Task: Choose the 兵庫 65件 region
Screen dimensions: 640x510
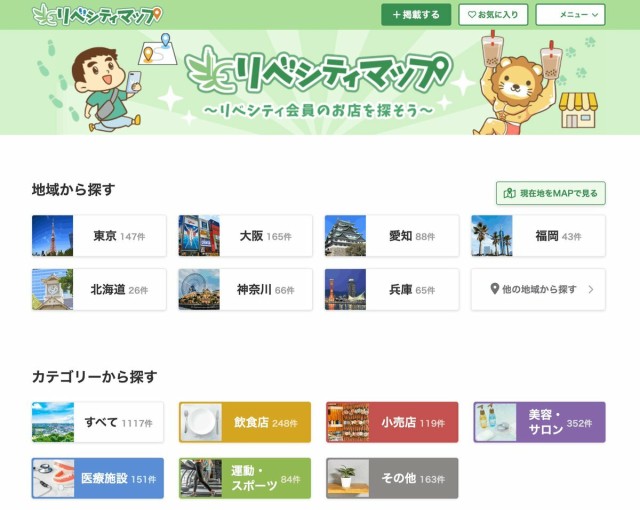Action: tap(392, 289)
